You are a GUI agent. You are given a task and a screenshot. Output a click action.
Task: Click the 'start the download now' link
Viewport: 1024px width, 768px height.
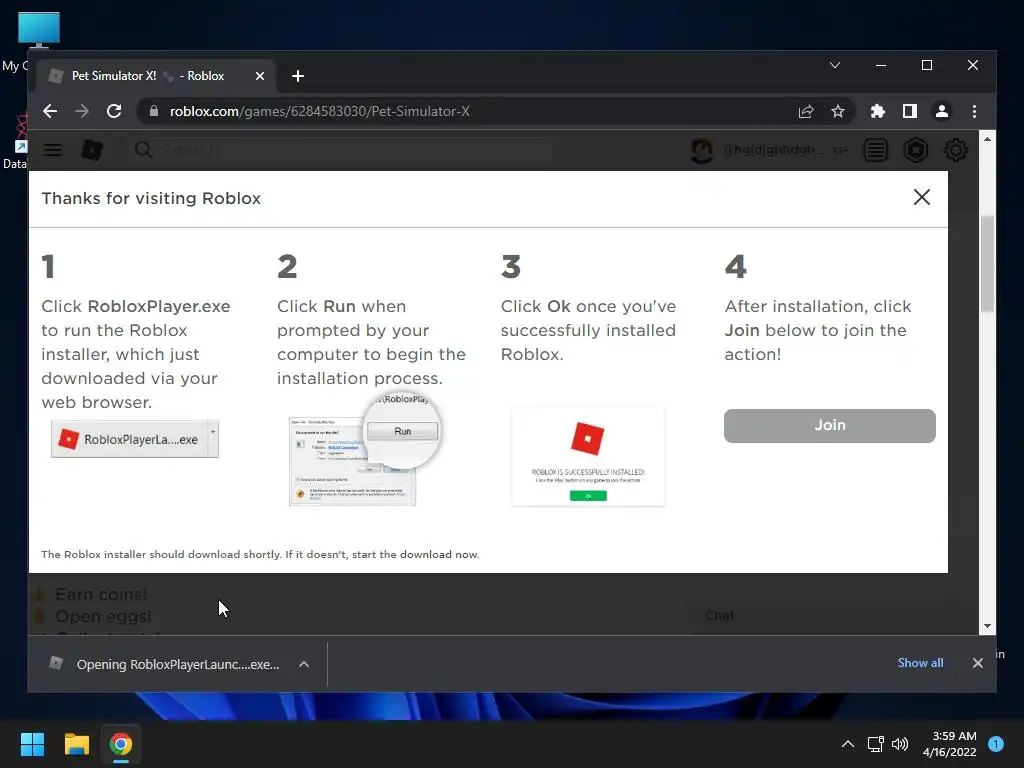click(415, 554)
